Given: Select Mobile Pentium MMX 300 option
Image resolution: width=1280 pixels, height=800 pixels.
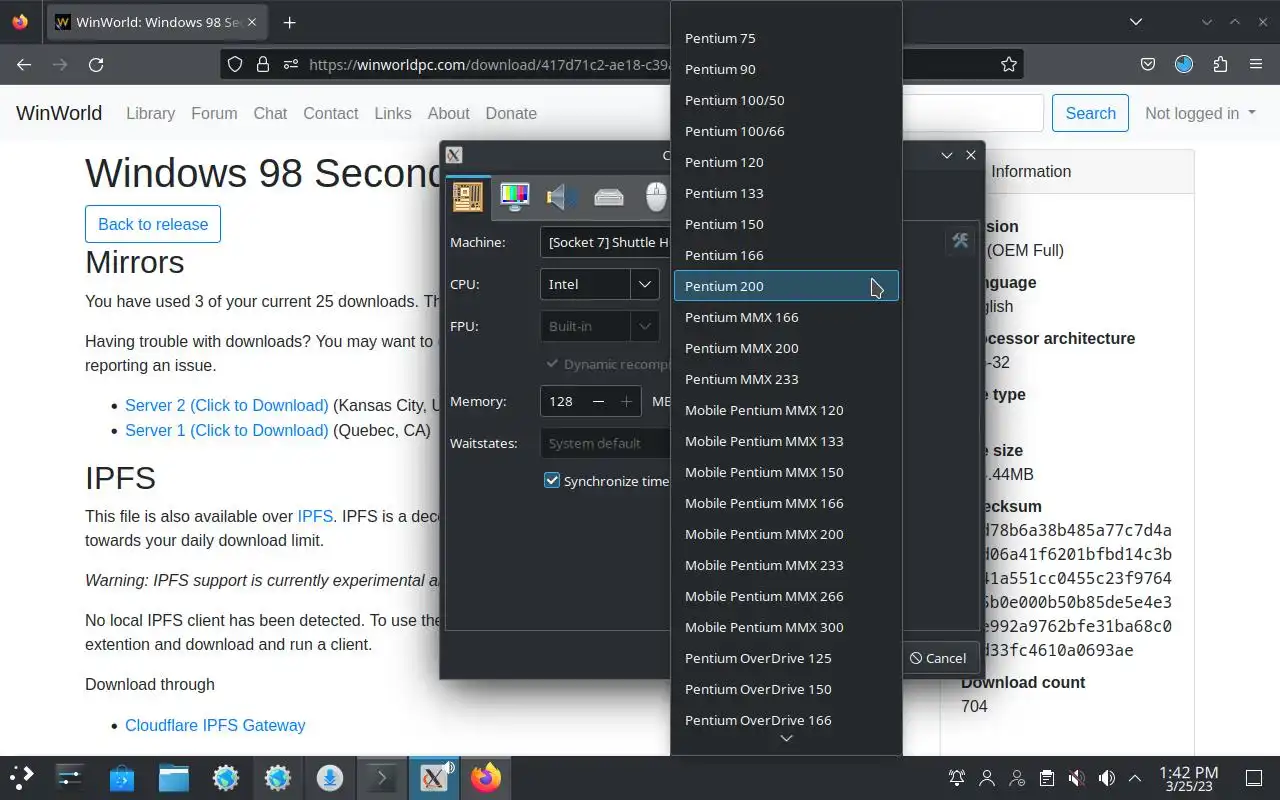Looking at the screenshot, I should click(x=786, y=627).
